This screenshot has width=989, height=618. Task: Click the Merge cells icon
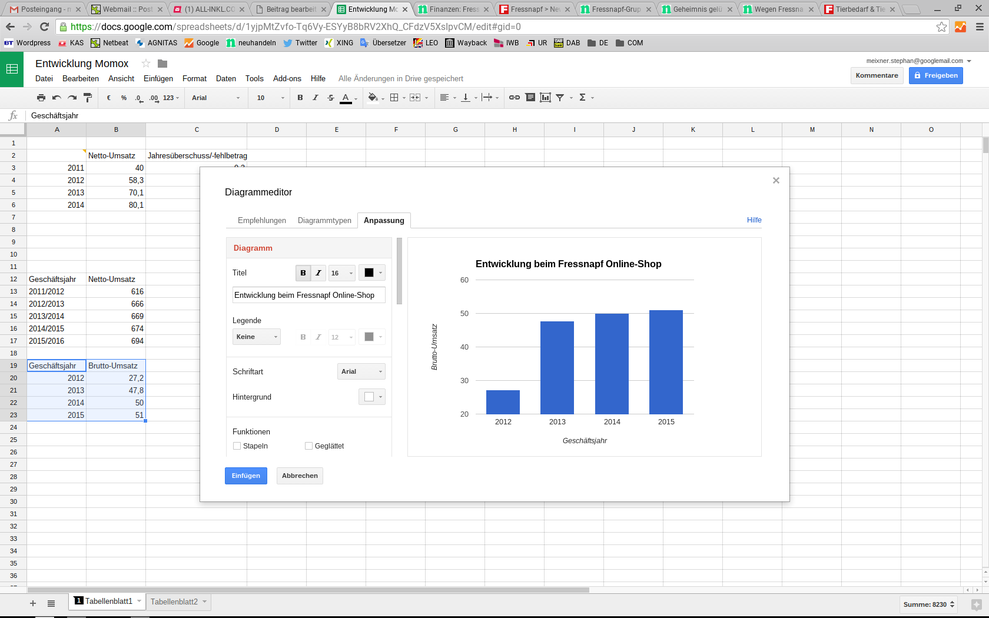pyautogui.click(x=415, y=98)
